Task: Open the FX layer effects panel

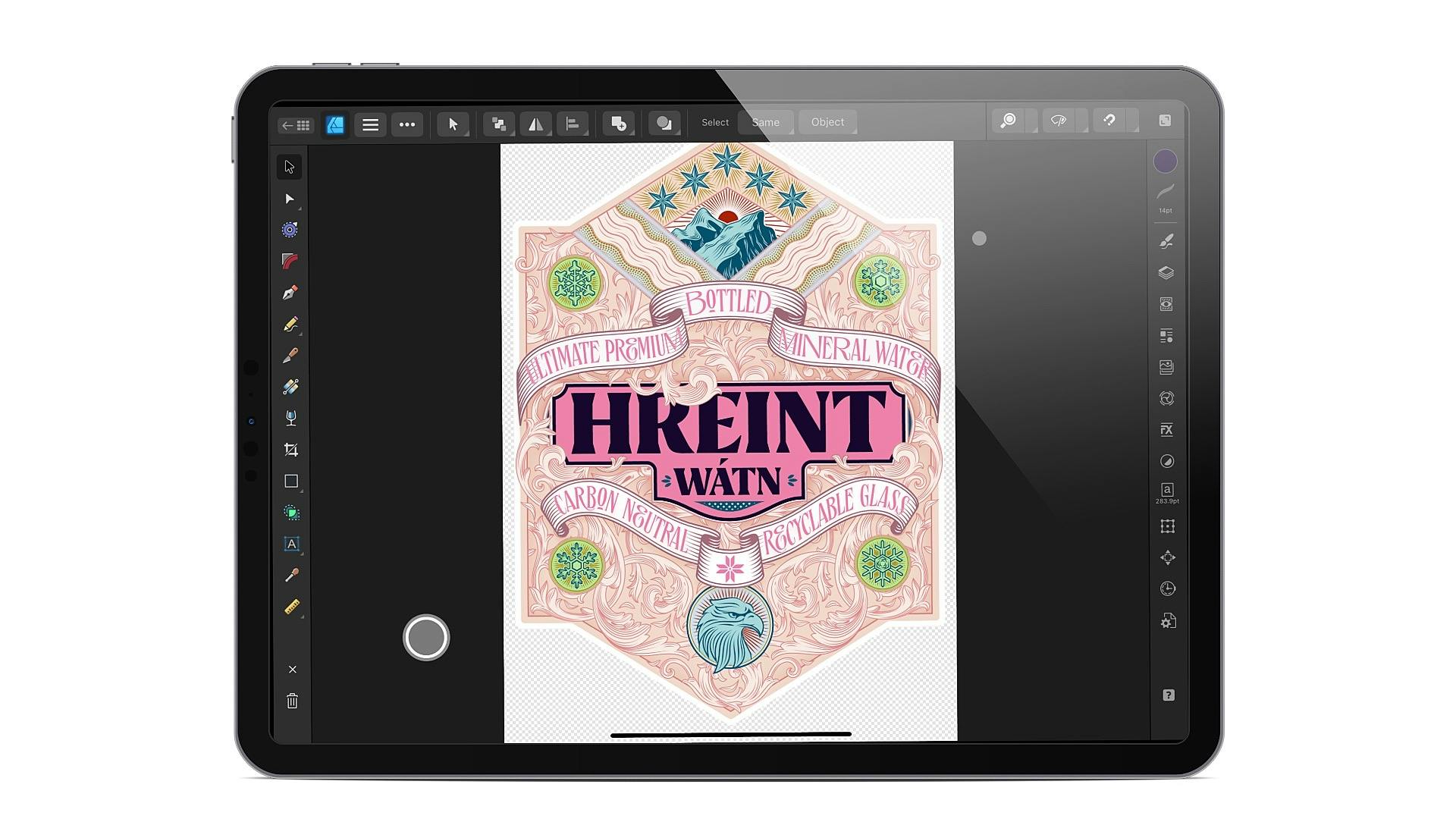Action: pyautogui.click(x=1166, y=430)
